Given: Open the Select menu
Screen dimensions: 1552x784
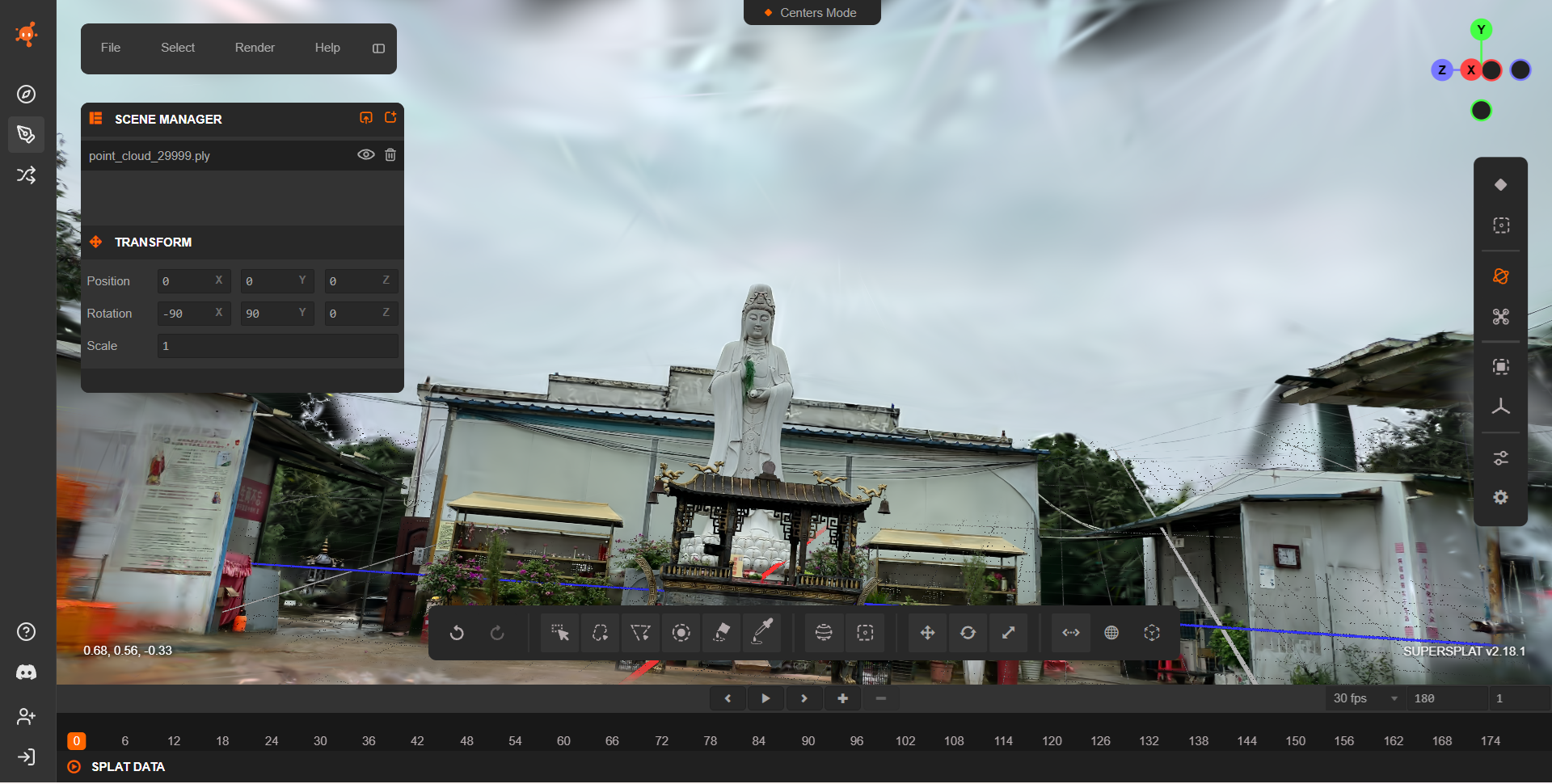Looking at the screenshot, I should (178, 48).
